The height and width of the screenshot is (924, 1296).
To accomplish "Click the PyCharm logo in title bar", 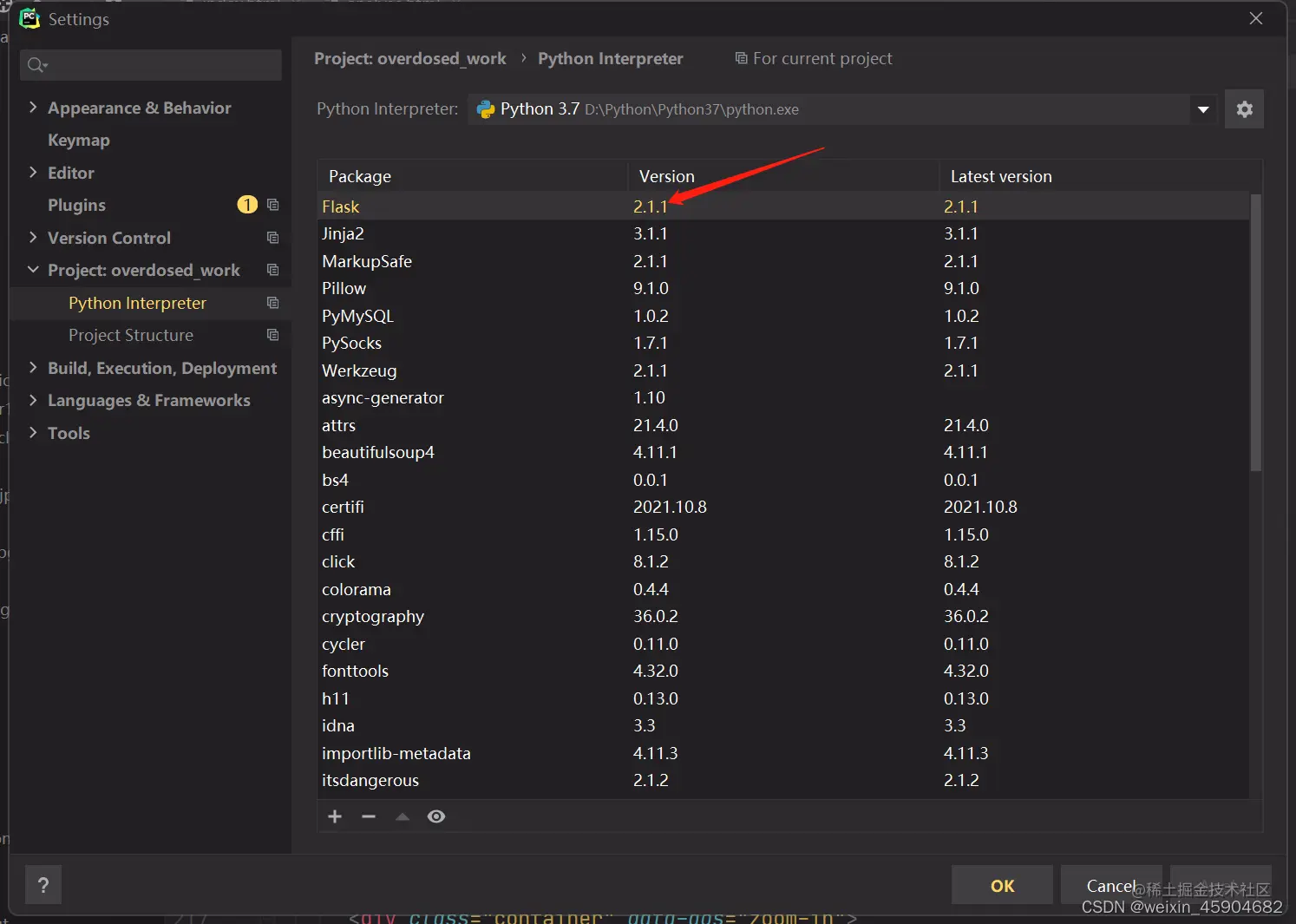I will (29, 18).
